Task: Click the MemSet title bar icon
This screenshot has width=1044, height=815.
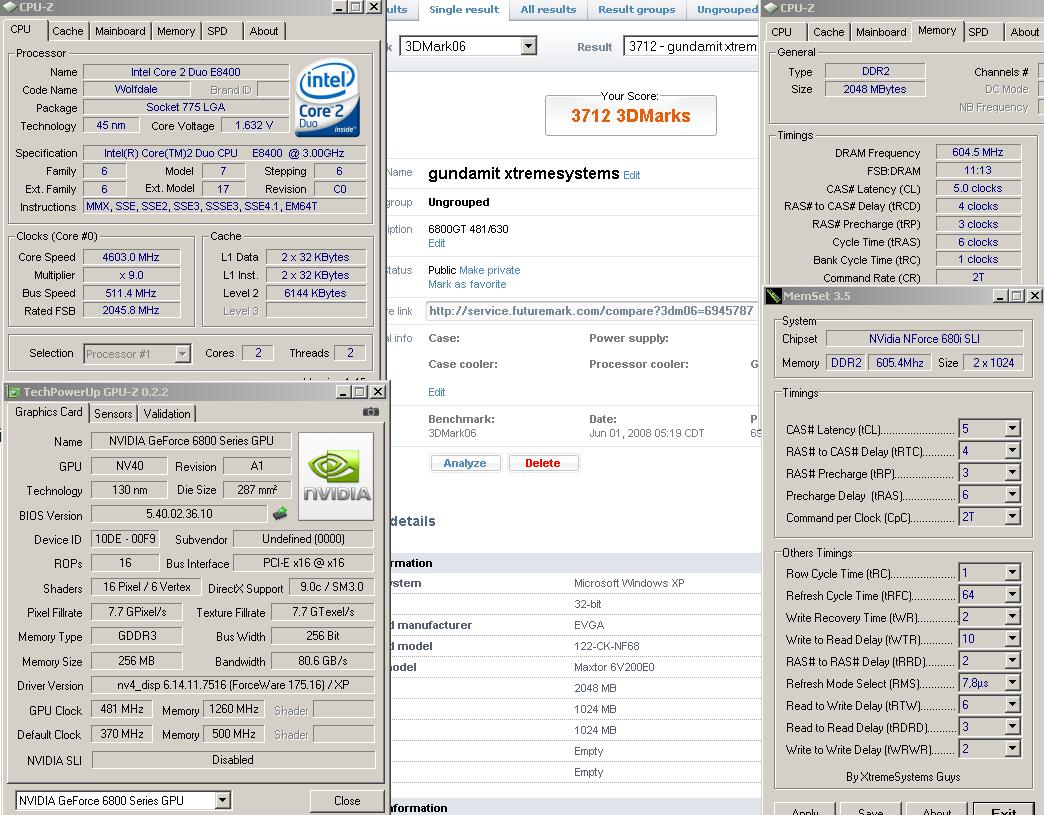Action: coord(773,296)
